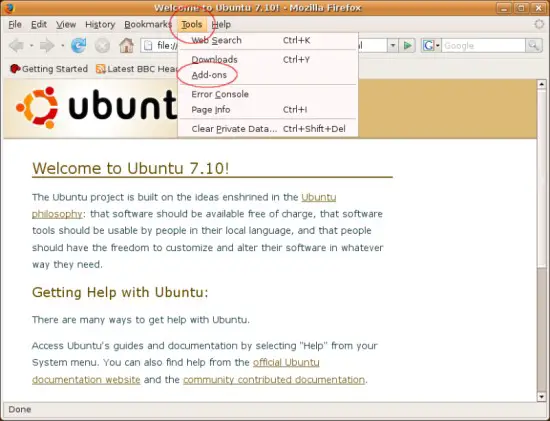Click the 'Done' status bar text
The height and width of the screenshot is (421, 550).
pyautogui.click(x=20, y=409)
